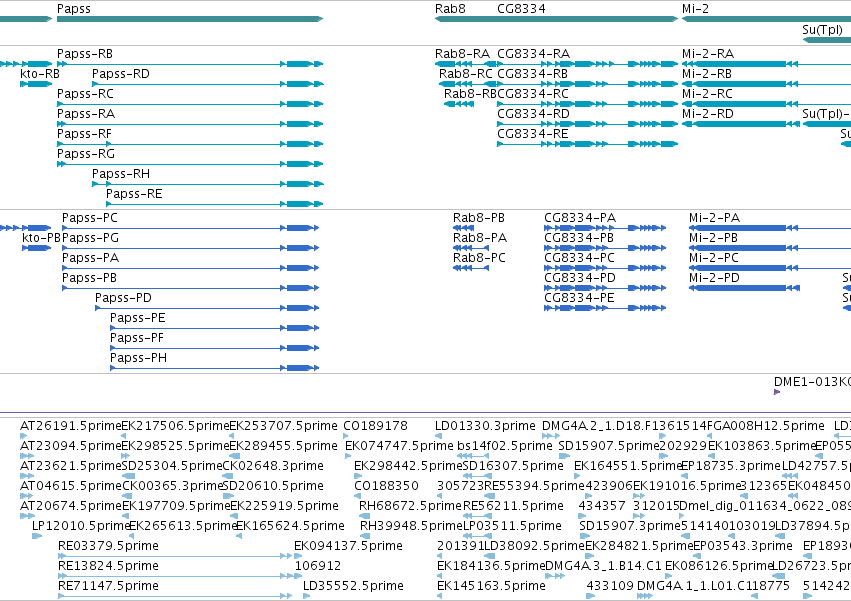
Task: Select the Papss-RH transcript label
Action: (121, 174)
